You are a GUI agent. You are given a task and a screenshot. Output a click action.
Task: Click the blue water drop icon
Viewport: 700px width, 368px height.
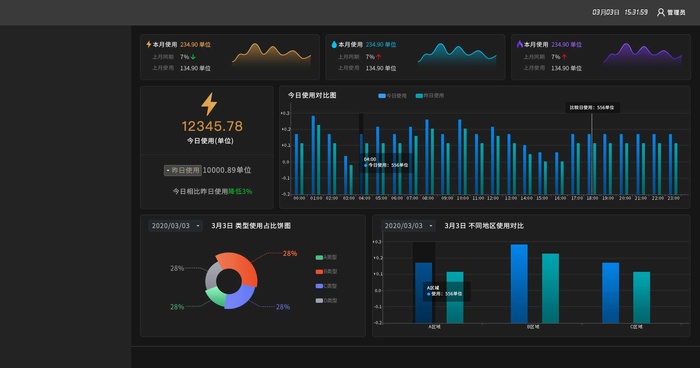tap(334, 44)
